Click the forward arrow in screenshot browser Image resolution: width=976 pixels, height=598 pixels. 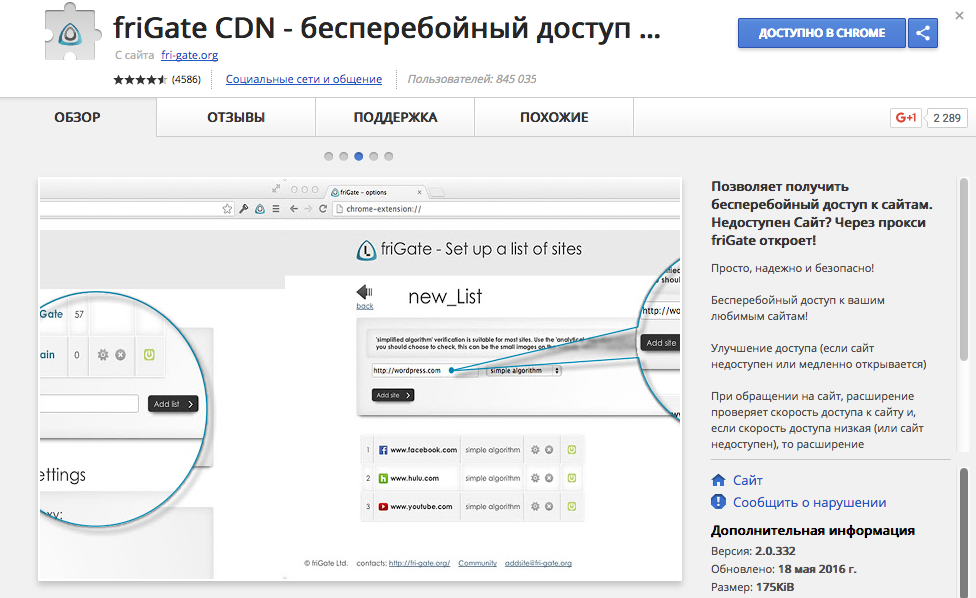coord(308,209)
